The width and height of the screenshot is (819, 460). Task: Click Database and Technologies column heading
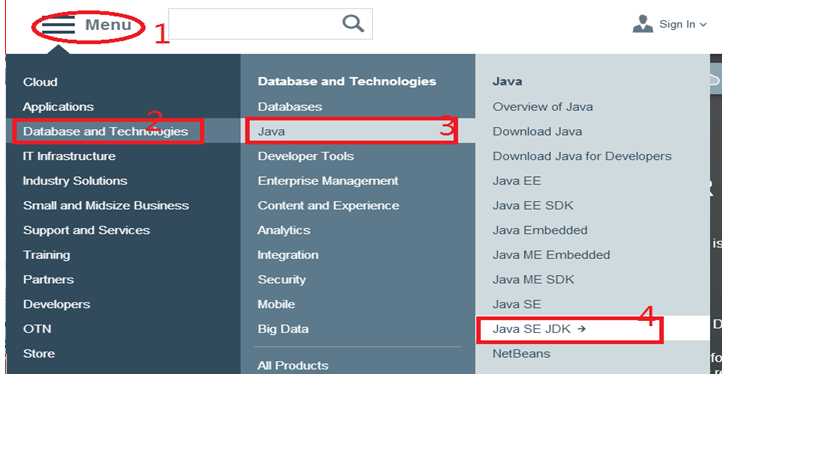tap(347, 81)
